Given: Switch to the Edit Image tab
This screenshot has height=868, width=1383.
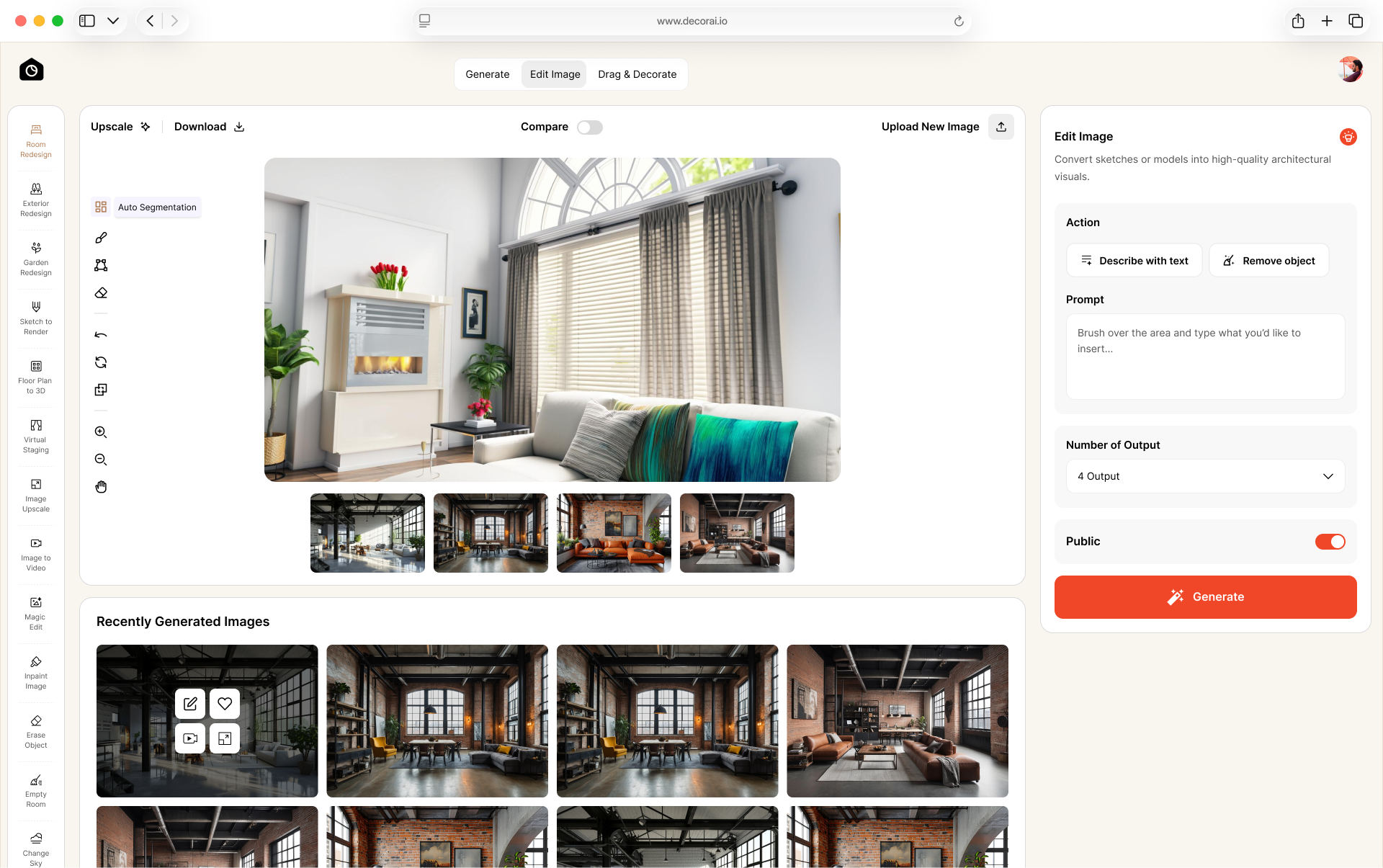Looking at the screenshot, I should click(555, 74).
